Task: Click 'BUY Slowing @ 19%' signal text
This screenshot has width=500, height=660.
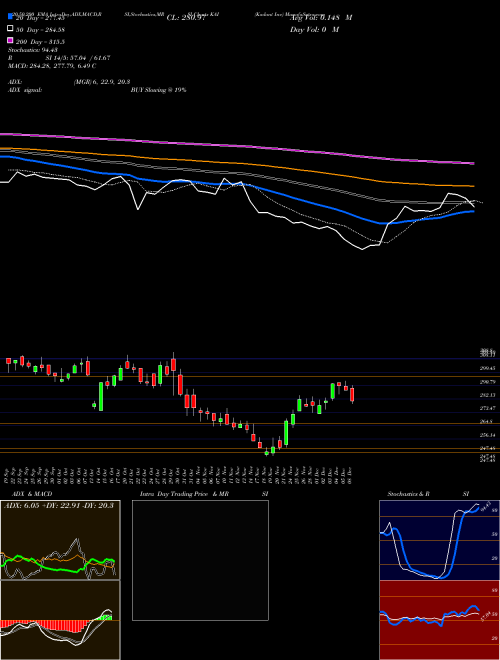Action: [x=158, y=90]
